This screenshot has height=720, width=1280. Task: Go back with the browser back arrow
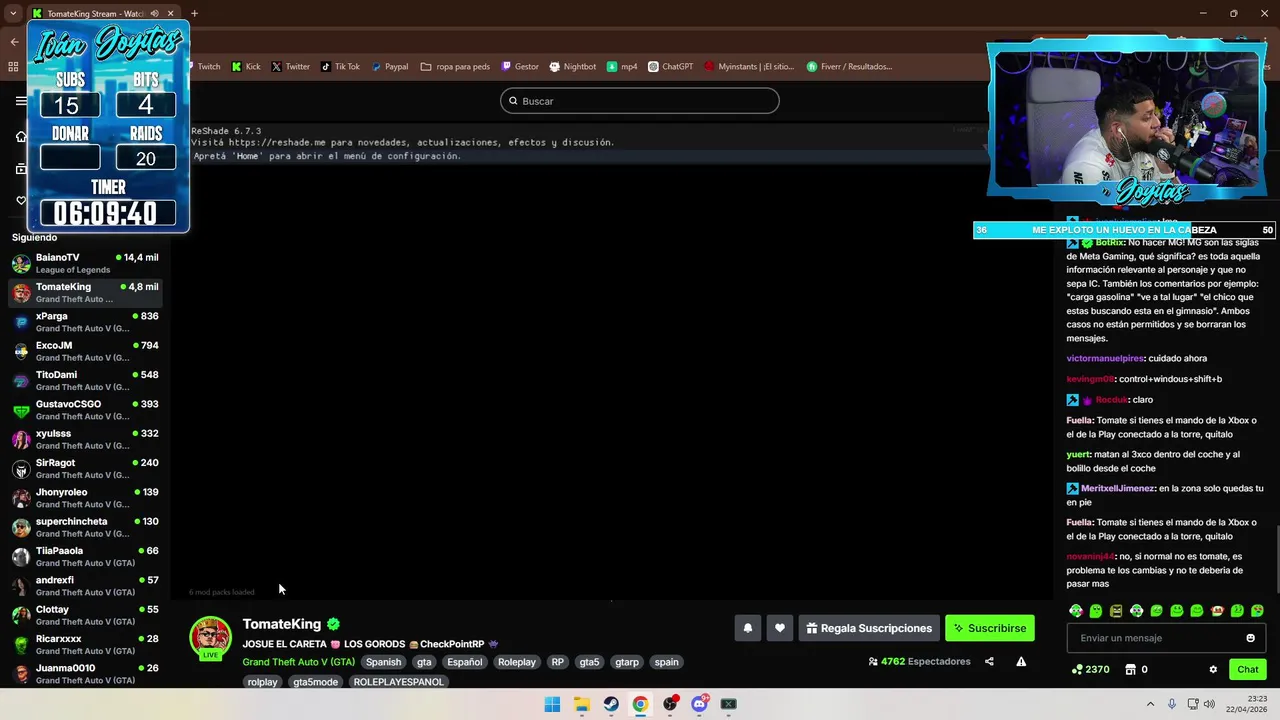tap(14, 42)
